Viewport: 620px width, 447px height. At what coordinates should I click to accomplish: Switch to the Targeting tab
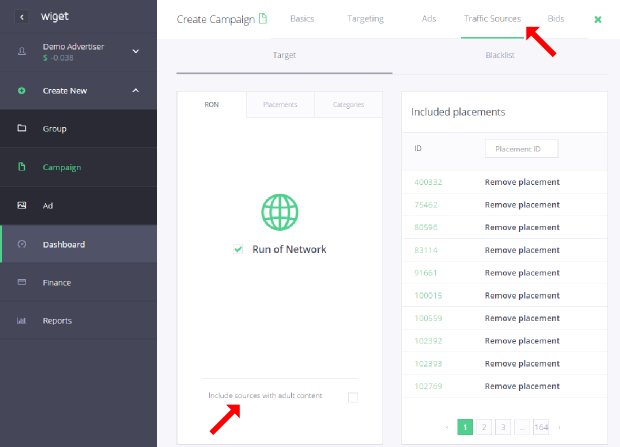[x=365, y=19]
